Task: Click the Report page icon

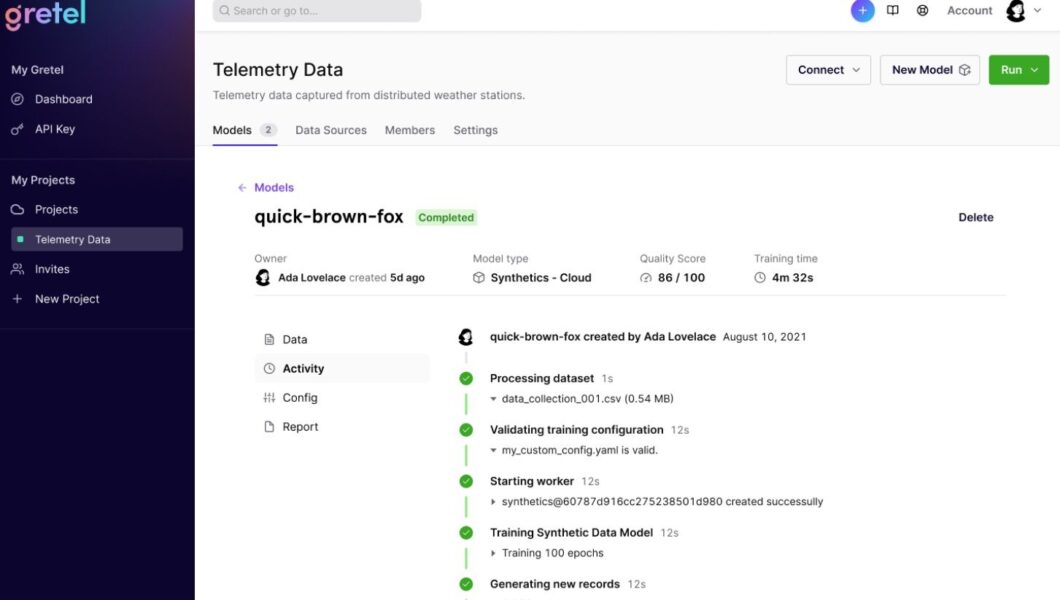Action: (269, 426)
